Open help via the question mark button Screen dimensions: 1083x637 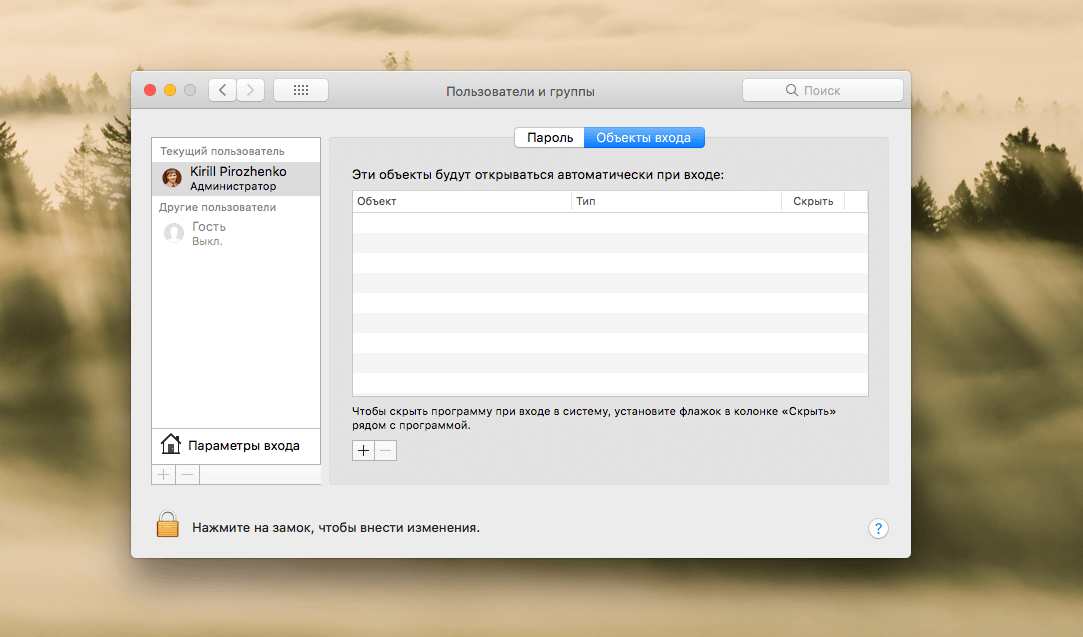tap(878, 528)
